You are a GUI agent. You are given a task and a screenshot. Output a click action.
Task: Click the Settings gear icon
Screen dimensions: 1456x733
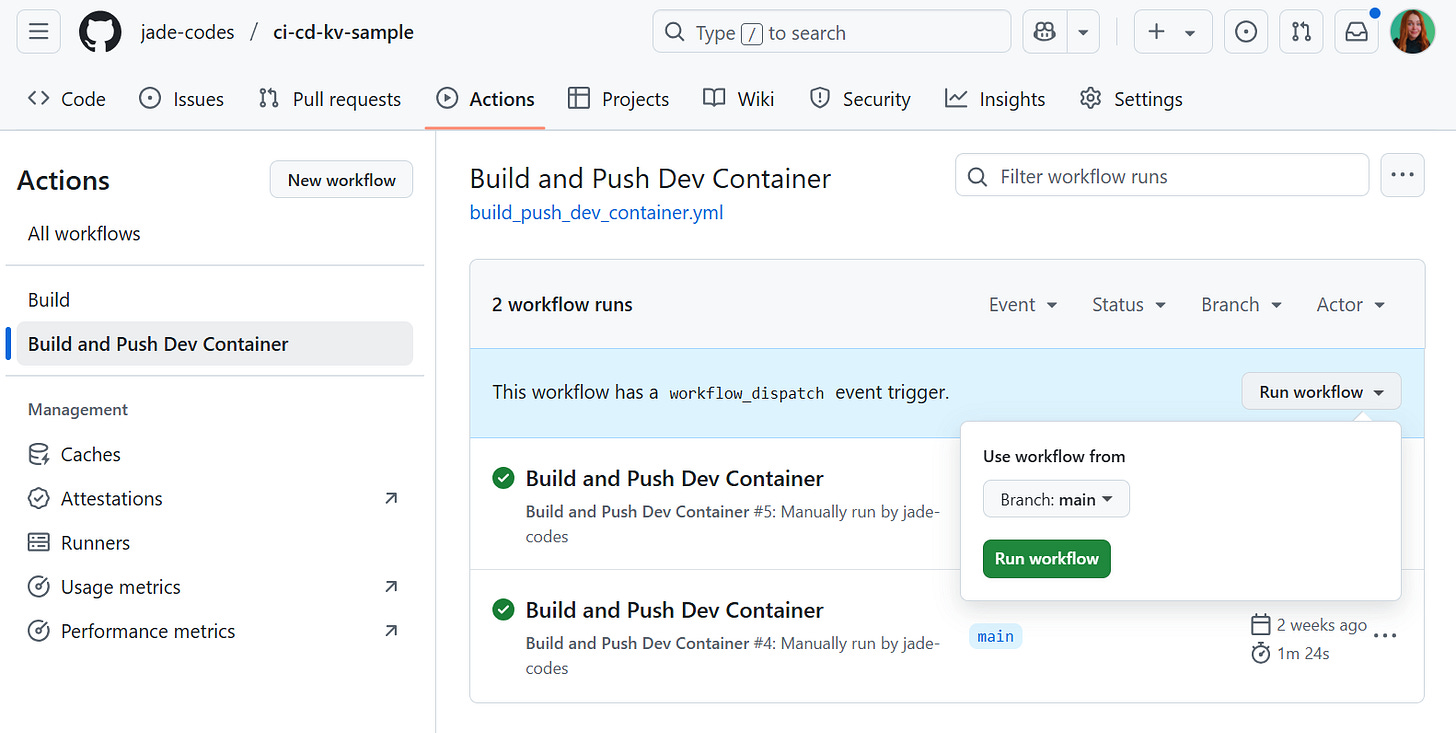click(1091, 98)
